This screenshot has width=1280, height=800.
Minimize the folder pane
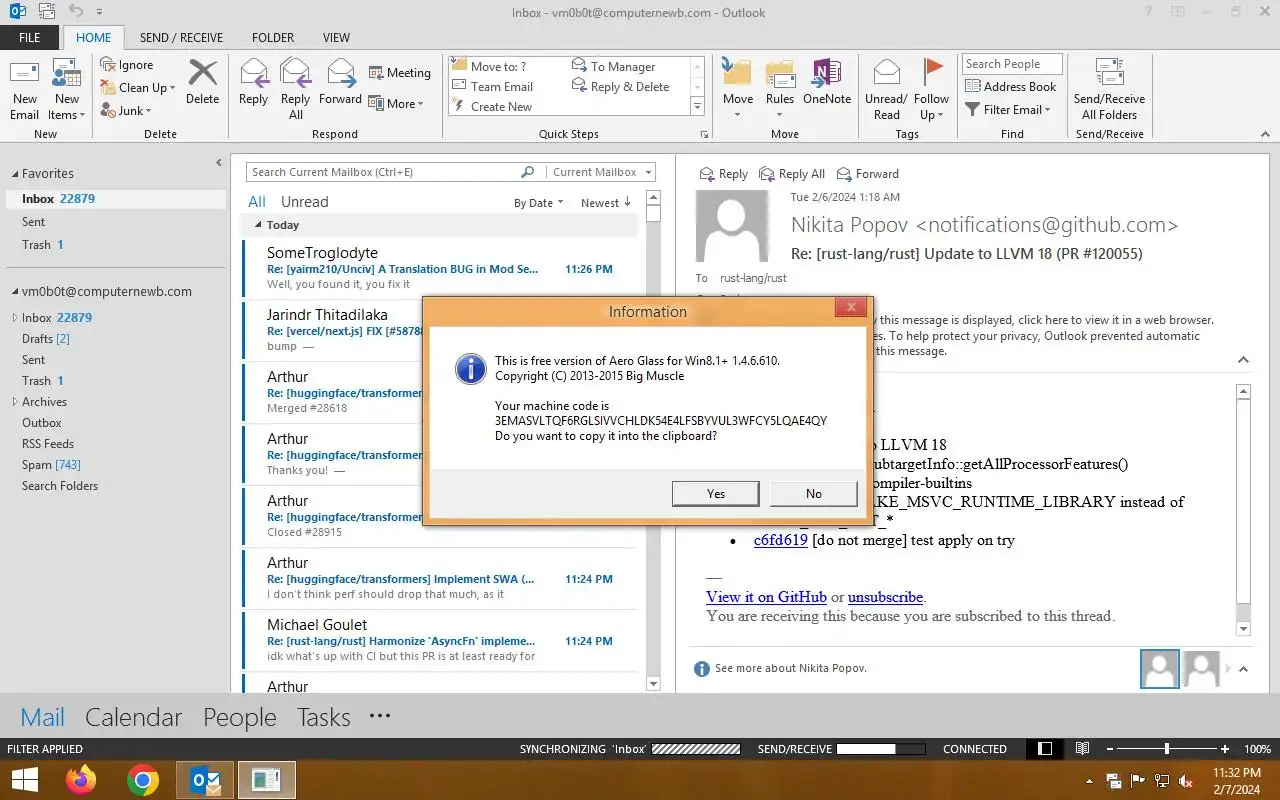tap(219, 163)
